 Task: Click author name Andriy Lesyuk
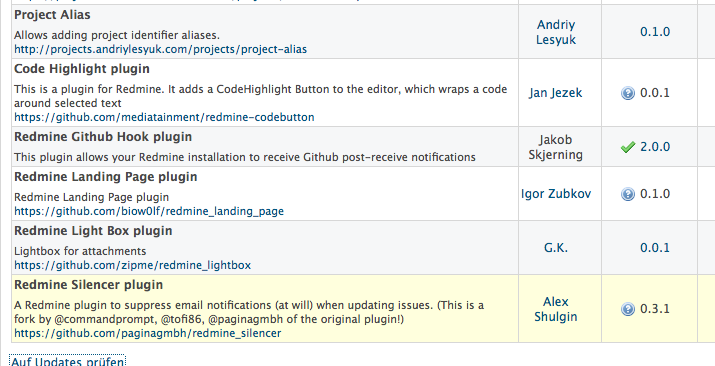(x=555, y=32)
